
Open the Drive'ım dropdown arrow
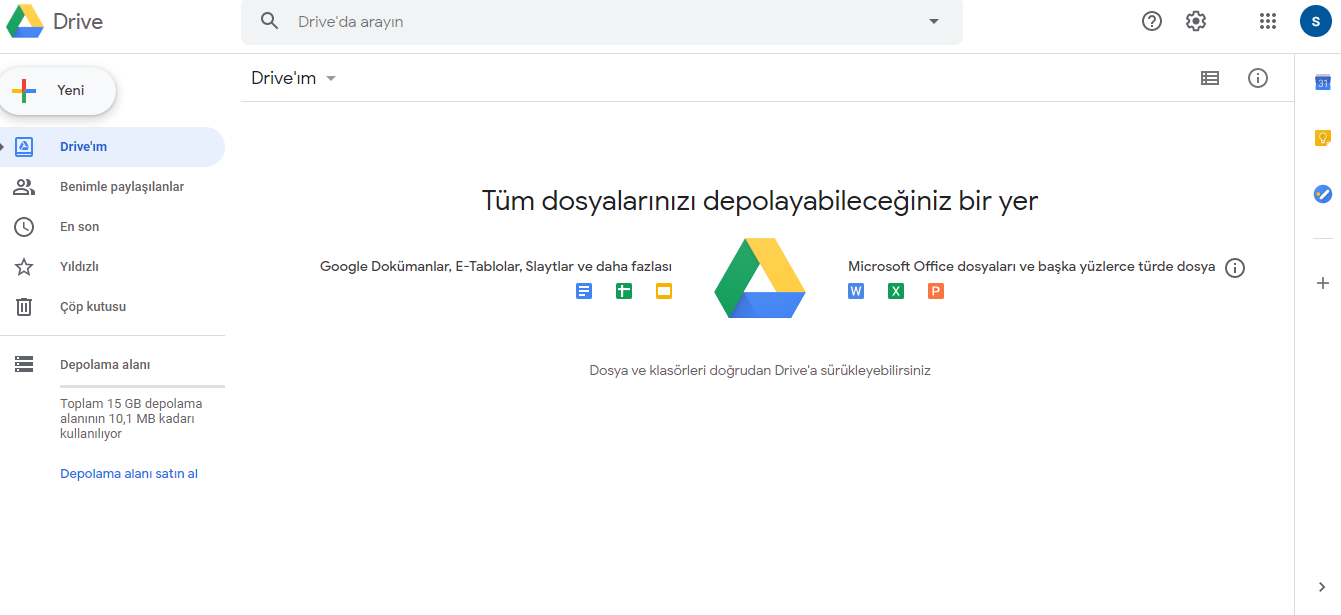[x=330, y=78]
